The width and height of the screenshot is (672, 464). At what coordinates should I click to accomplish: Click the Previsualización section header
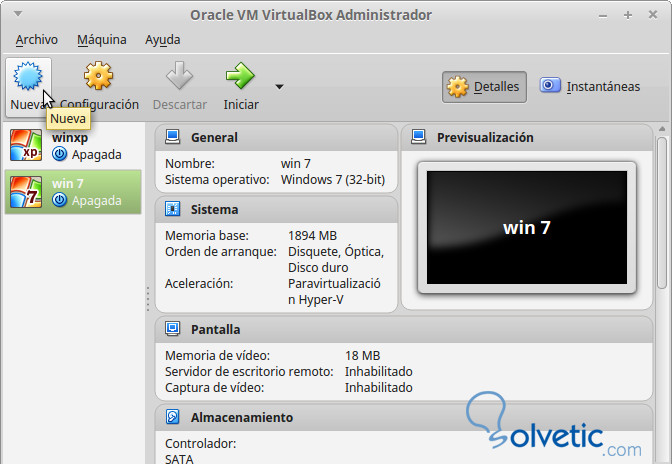pyautogui.click(x=527, y=138)
